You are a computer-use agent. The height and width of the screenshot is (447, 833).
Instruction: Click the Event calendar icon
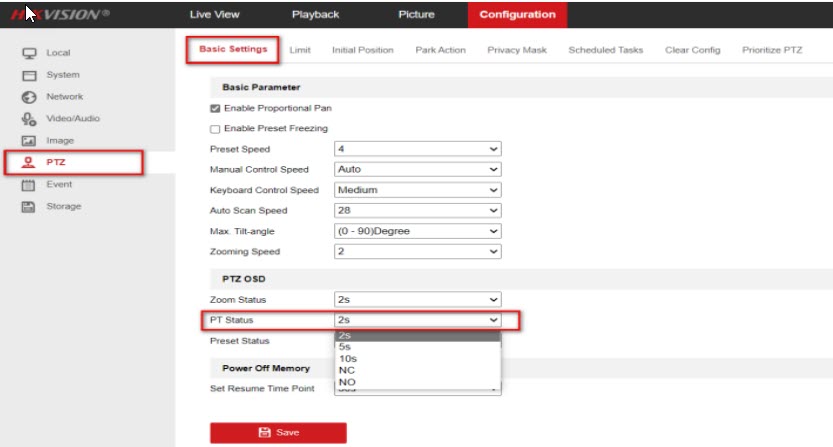tap(29, 185)
